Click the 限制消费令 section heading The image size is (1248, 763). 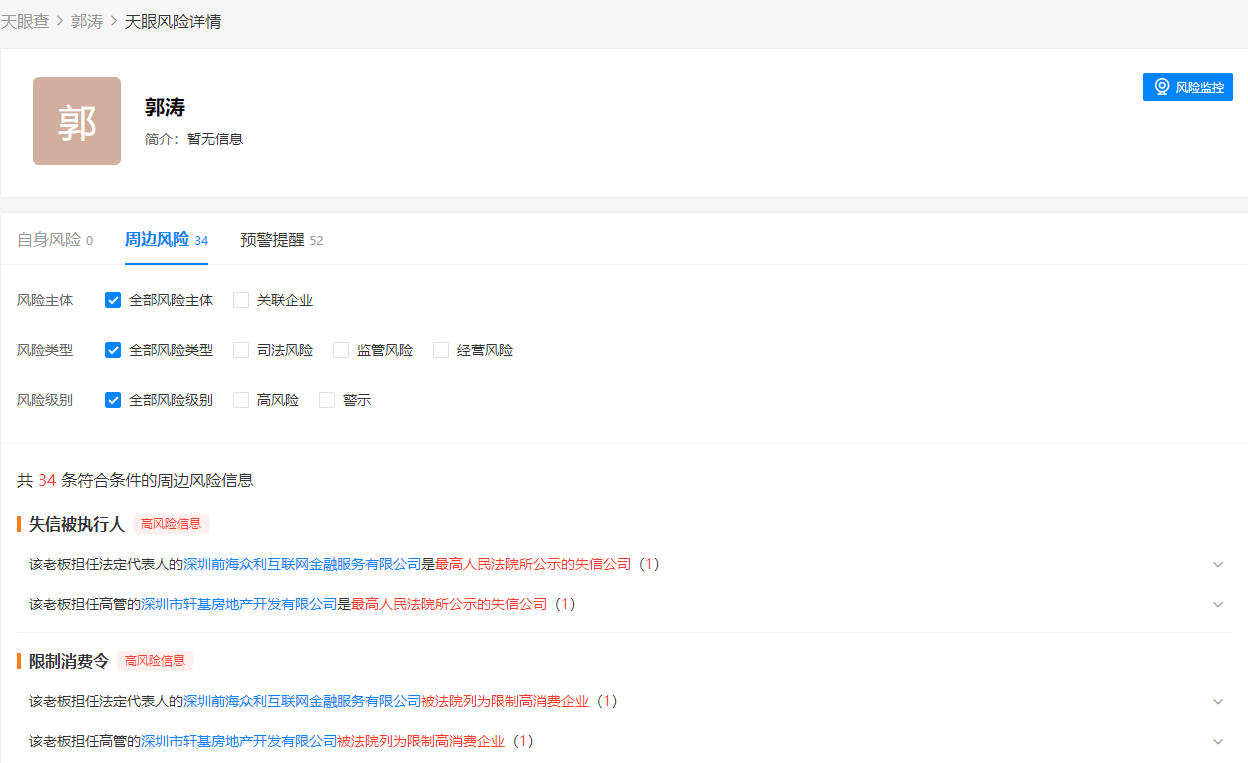(68, 661)
